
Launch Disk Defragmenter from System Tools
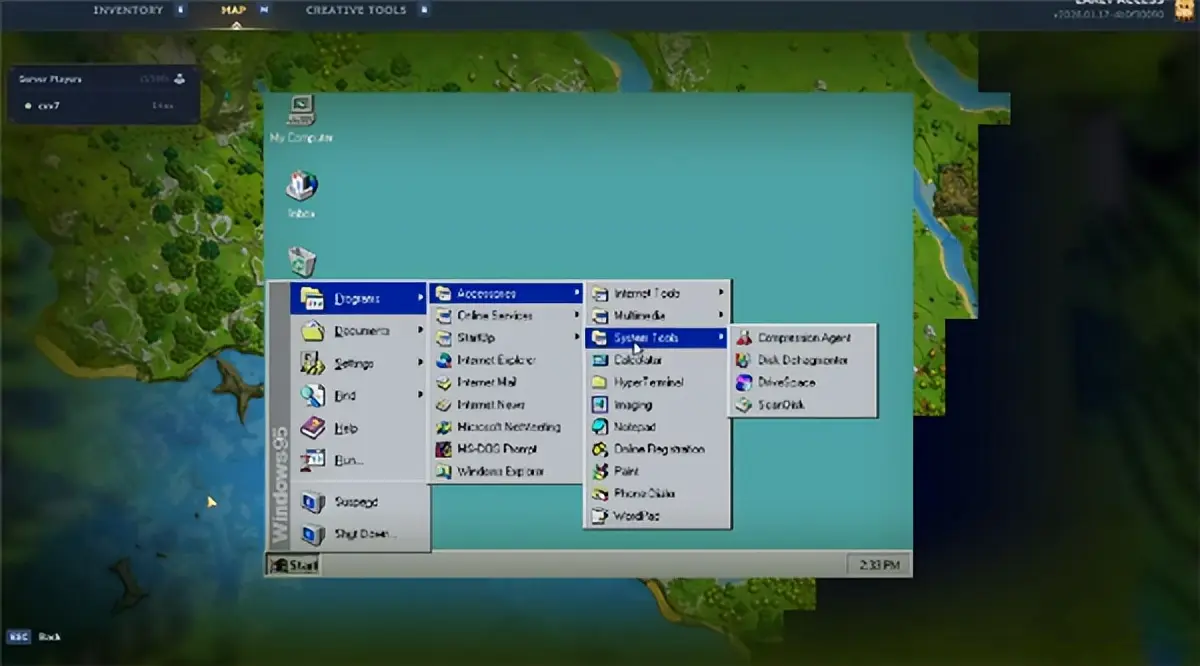coord(802,360)
